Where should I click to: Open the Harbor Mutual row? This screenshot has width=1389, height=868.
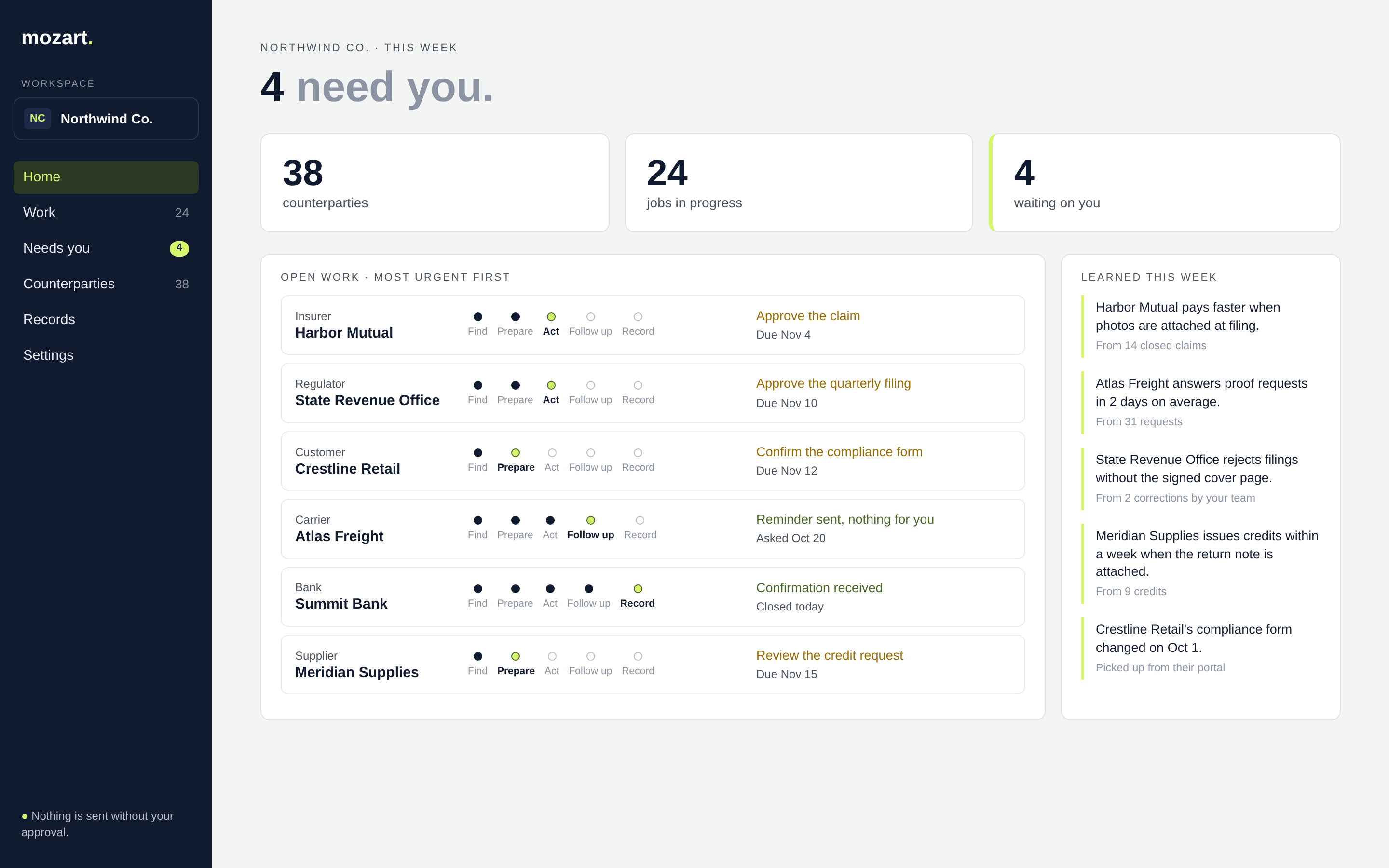pyautogui.click(x=653, y=325)
